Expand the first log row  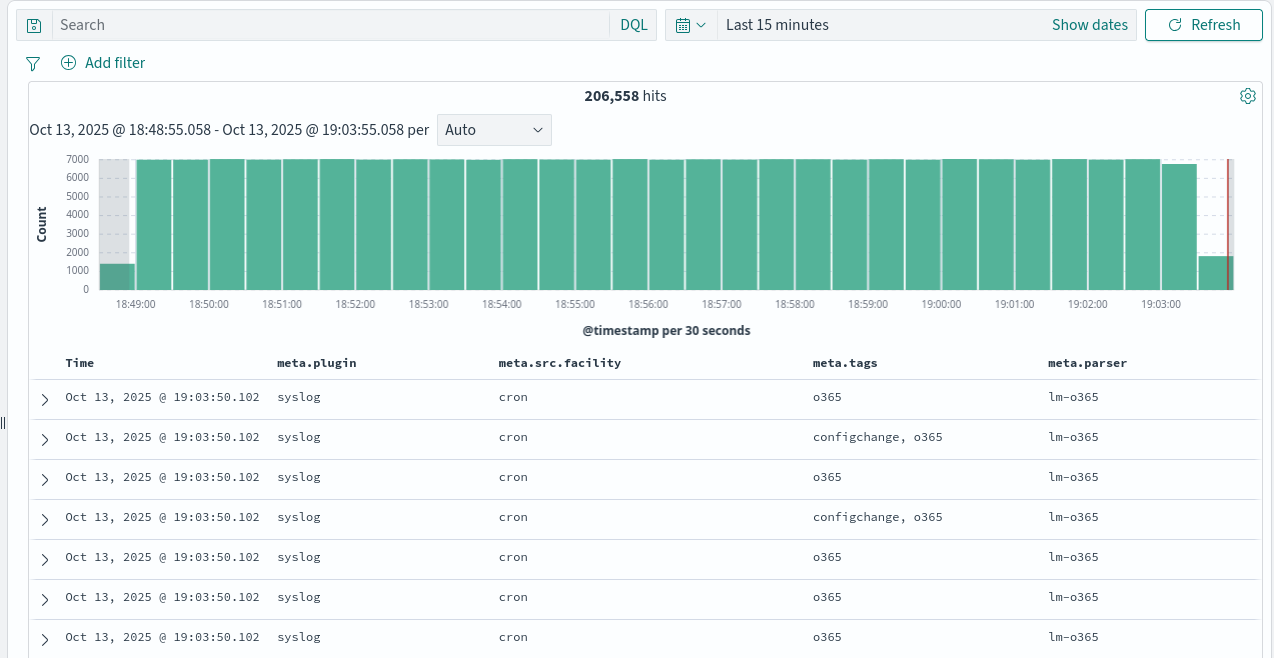click(x=44, y=399)
